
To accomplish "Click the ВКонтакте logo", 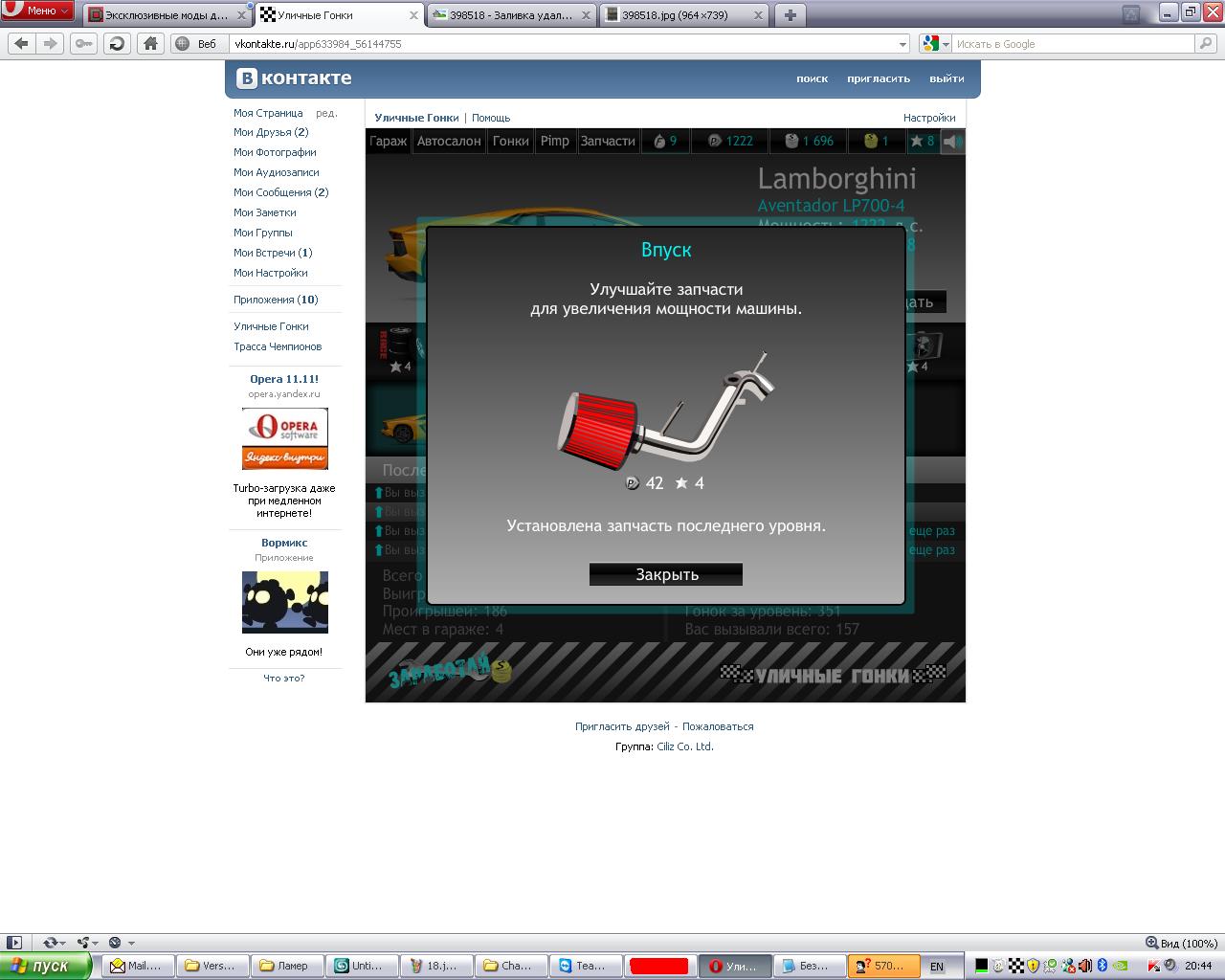I will pos(295,78).
